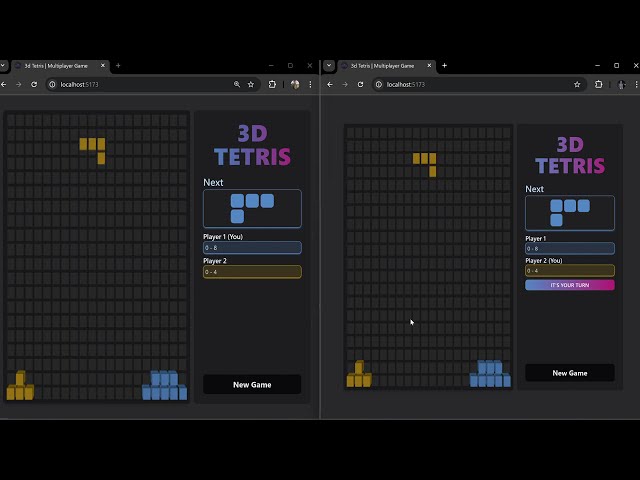Image resolution: width=640 pixels, height=480 pixels.
Task: Click the forward arrow in left browser window
Action: pyautogui.click(x=18, y=84)
